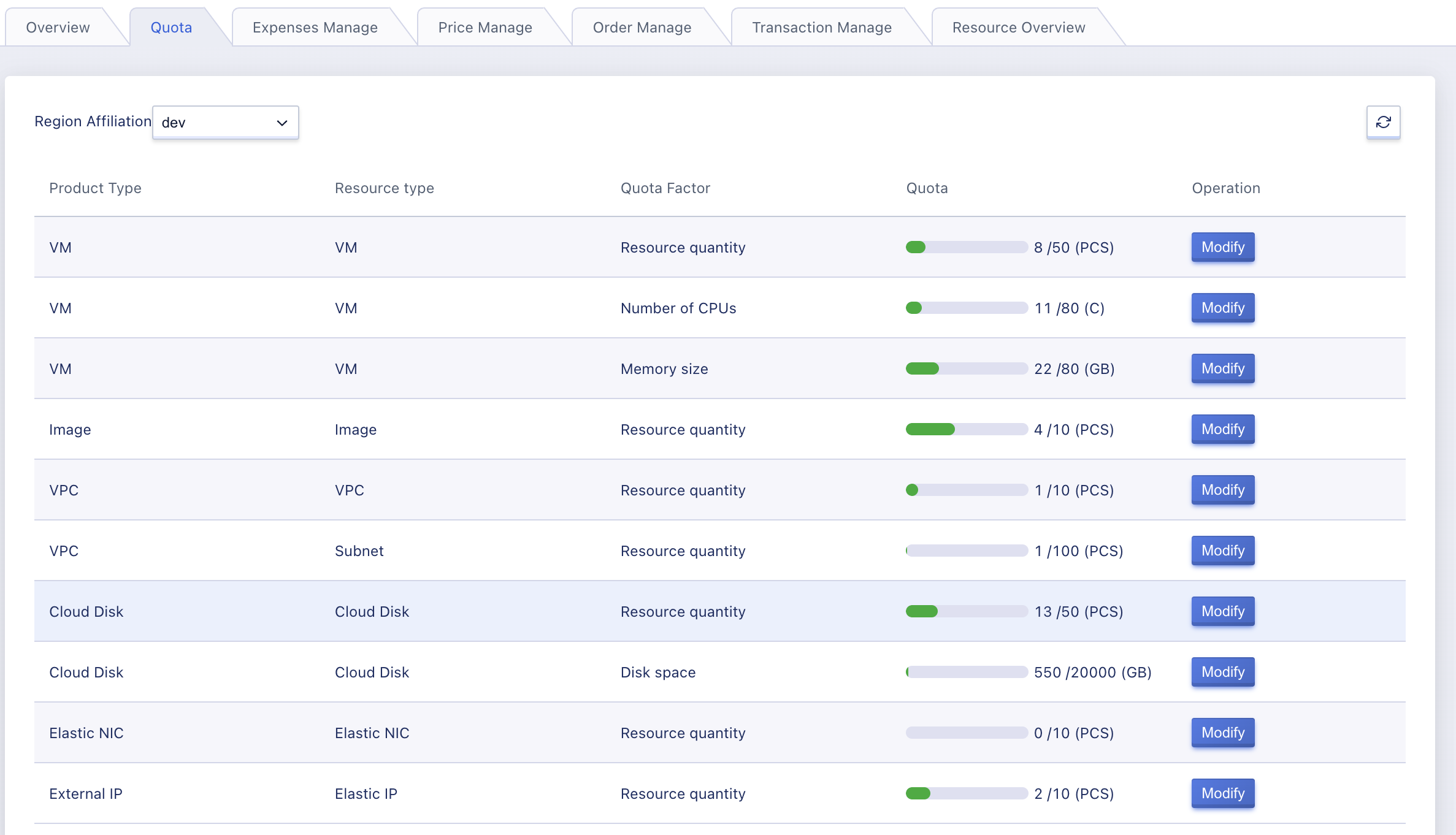Click the 550/20000 disk space bar

tap(967, 672)
